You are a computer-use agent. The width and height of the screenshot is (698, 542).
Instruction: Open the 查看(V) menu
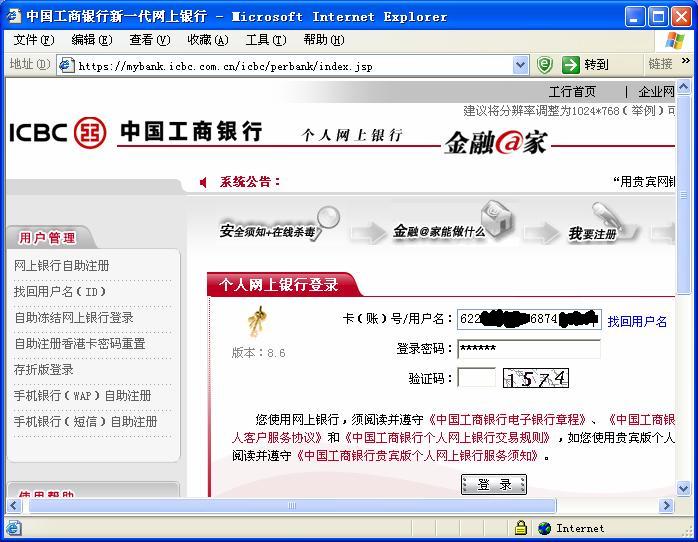[150, 40]
